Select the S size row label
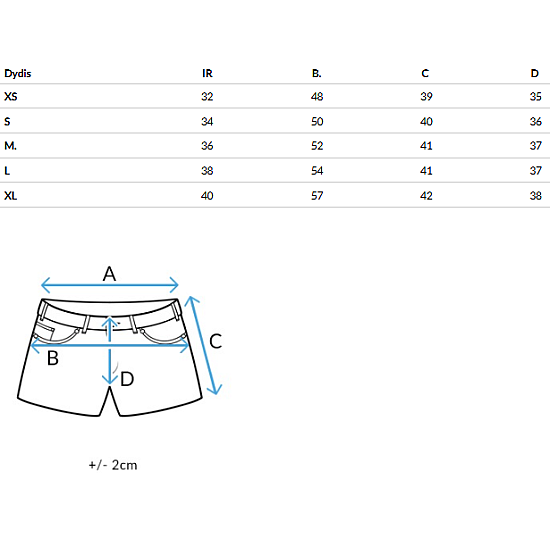The image size is (550, 550). [7, 121]
